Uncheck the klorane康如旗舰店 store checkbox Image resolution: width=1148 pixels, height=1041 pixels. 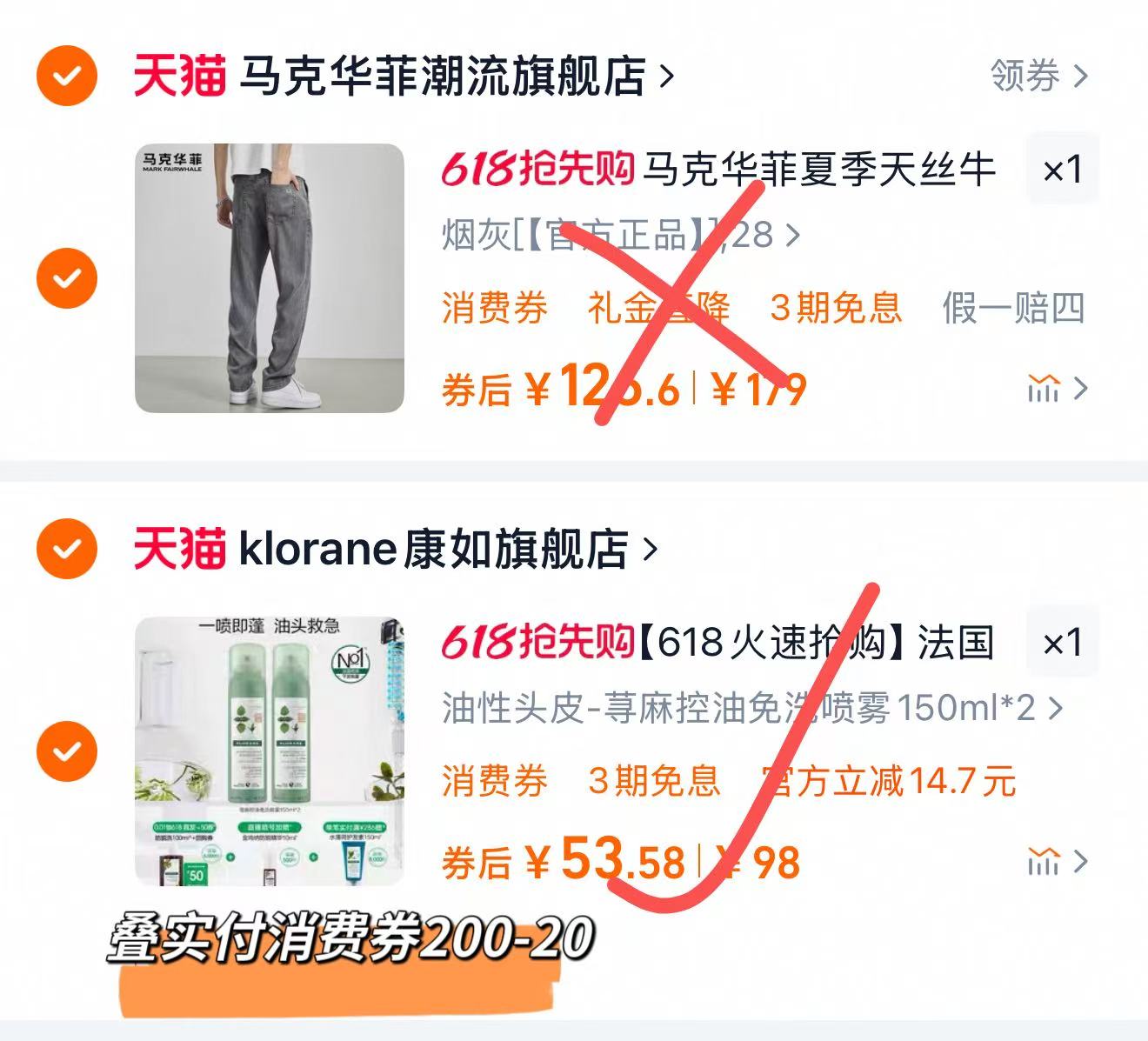click(x=67, y=549)
